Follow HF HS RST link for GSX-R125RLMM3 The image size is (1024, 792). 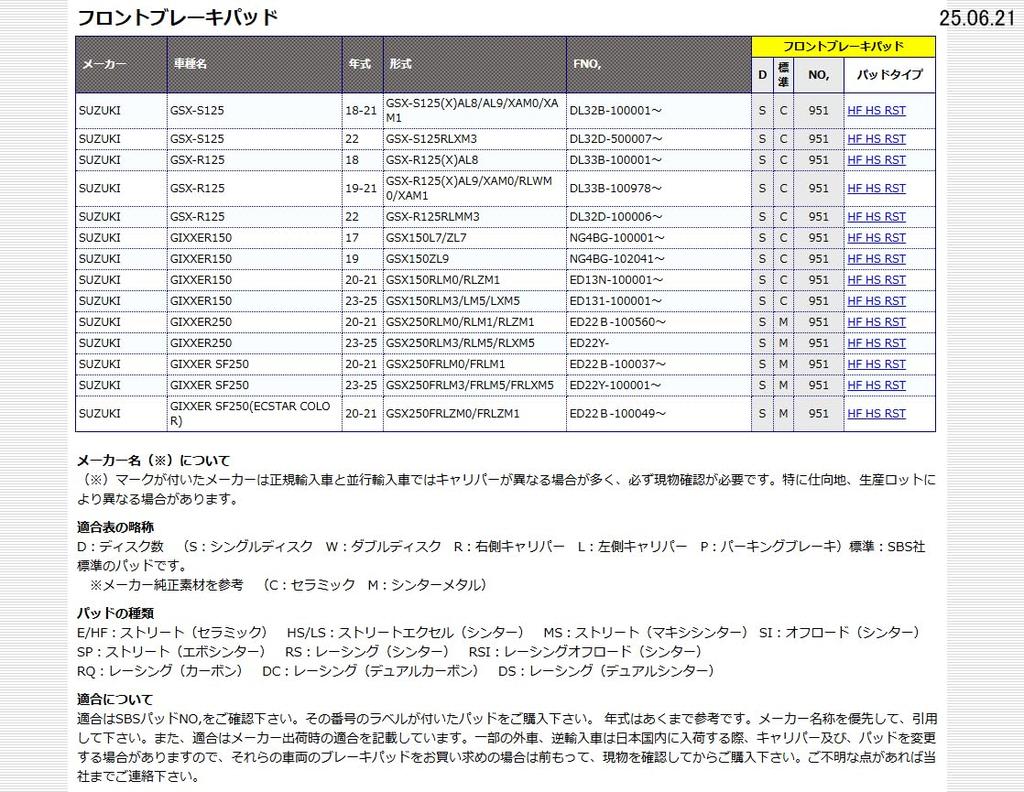[876, 217]
